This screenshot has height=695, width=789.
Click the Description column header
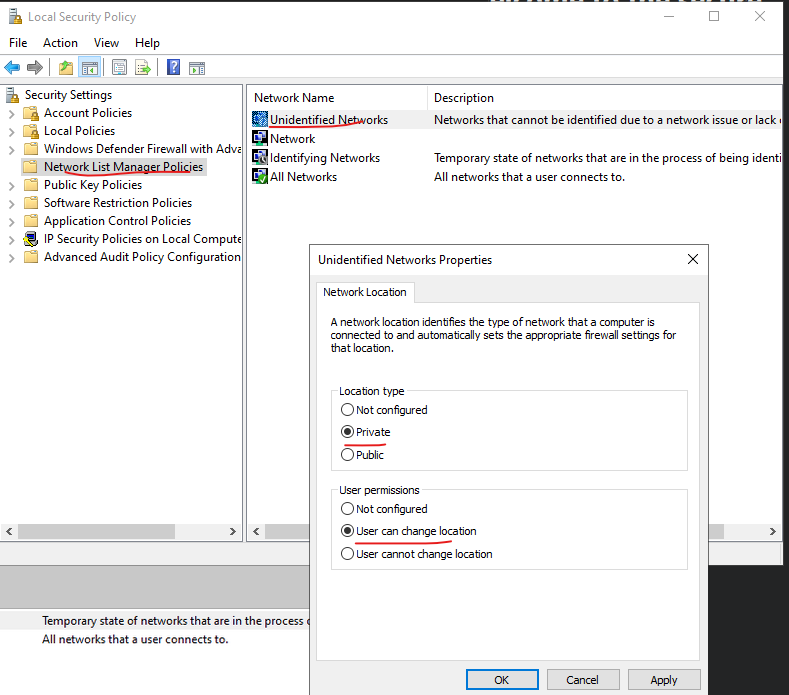(464, 98)
